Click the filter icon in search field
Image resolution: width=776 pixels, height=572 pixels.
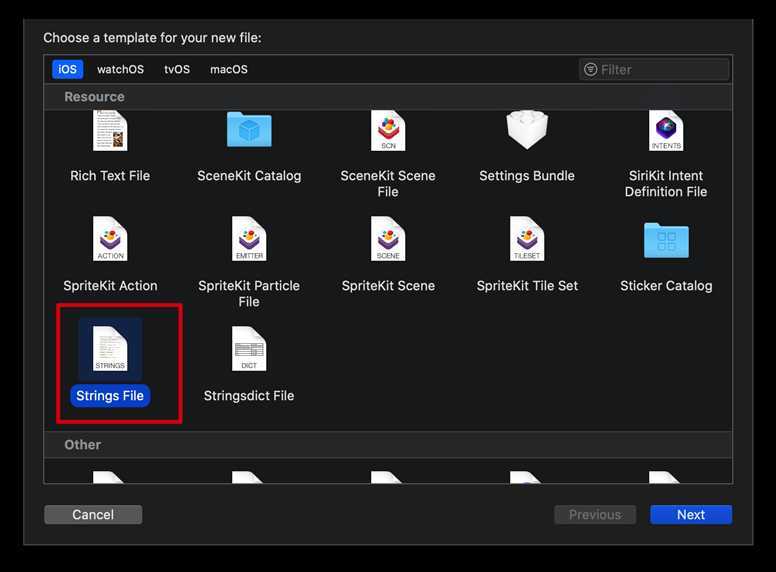tap(590, 70)
